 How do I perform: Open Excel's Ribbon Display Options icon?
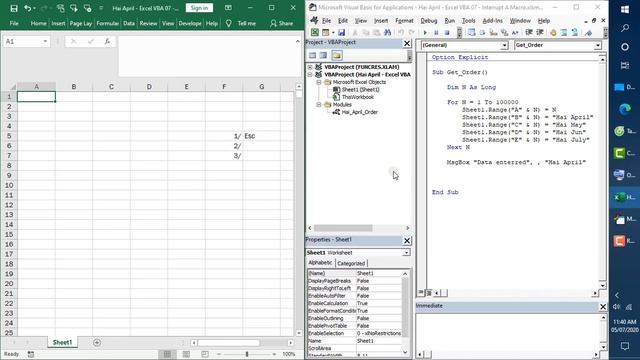click(x=229, y=8)
